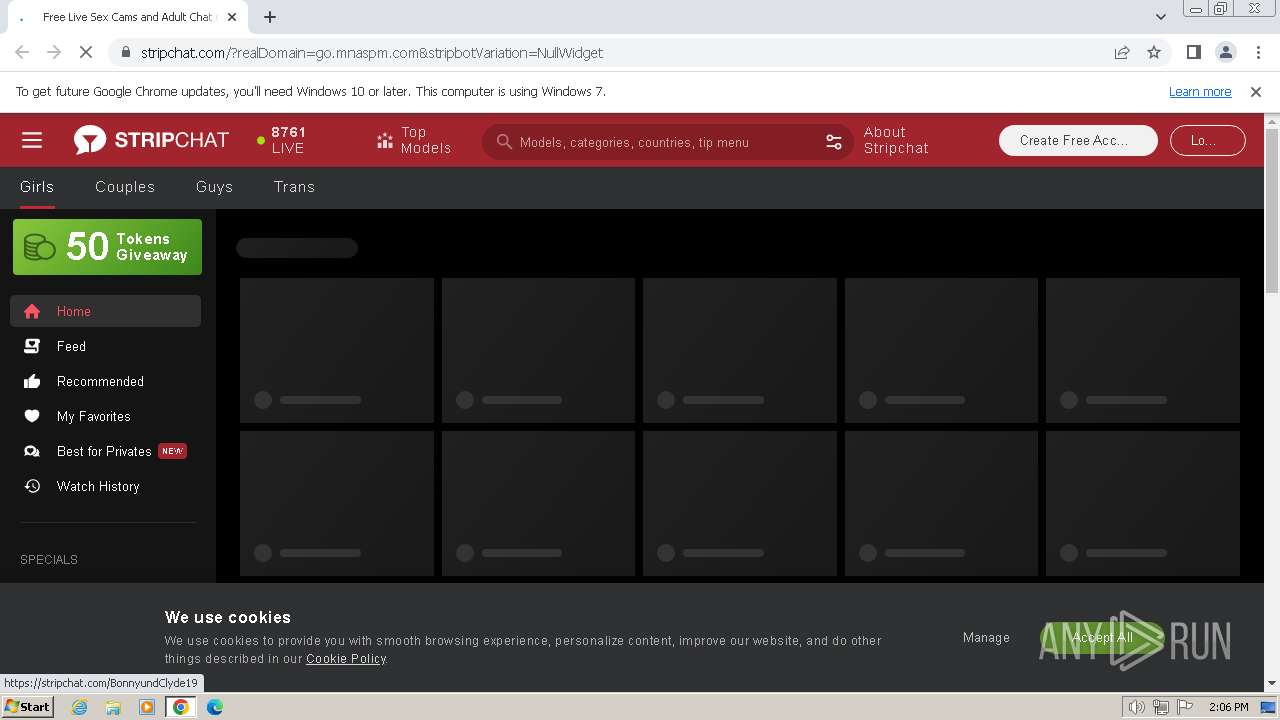Dismiss the Chrome update notification bar

tap(1256, 91)
